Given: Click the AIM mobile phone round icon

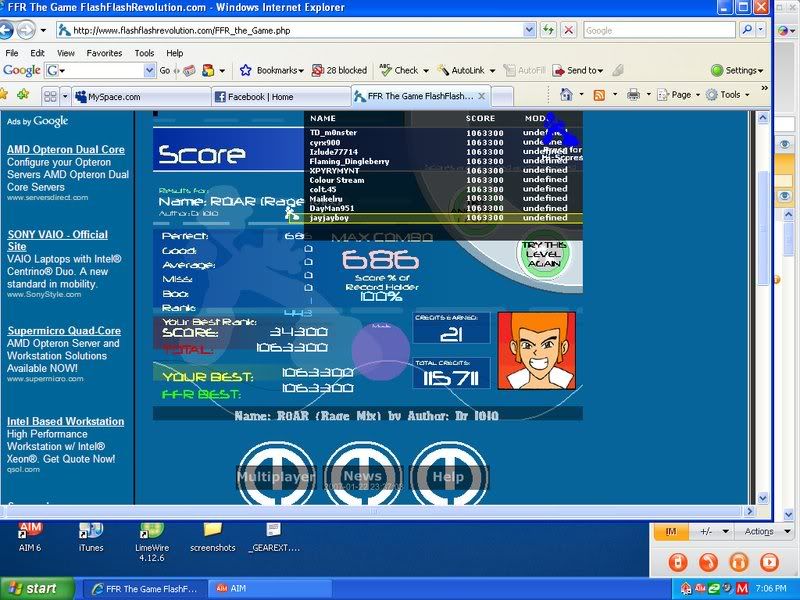Looking at the screenshot, I should 678,562.
